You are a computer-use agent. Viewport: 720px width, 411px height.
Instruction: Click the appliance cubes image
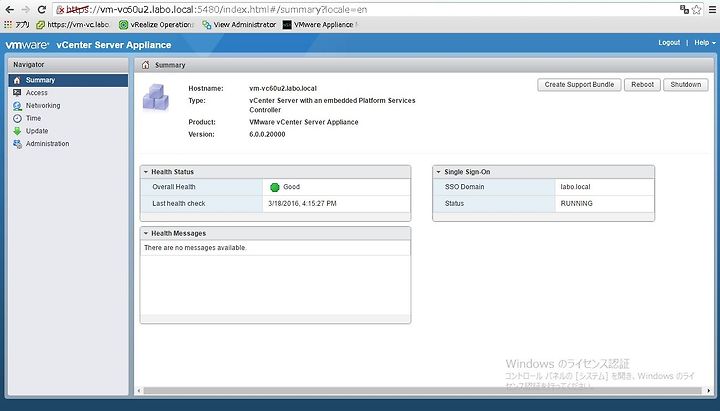156,97
